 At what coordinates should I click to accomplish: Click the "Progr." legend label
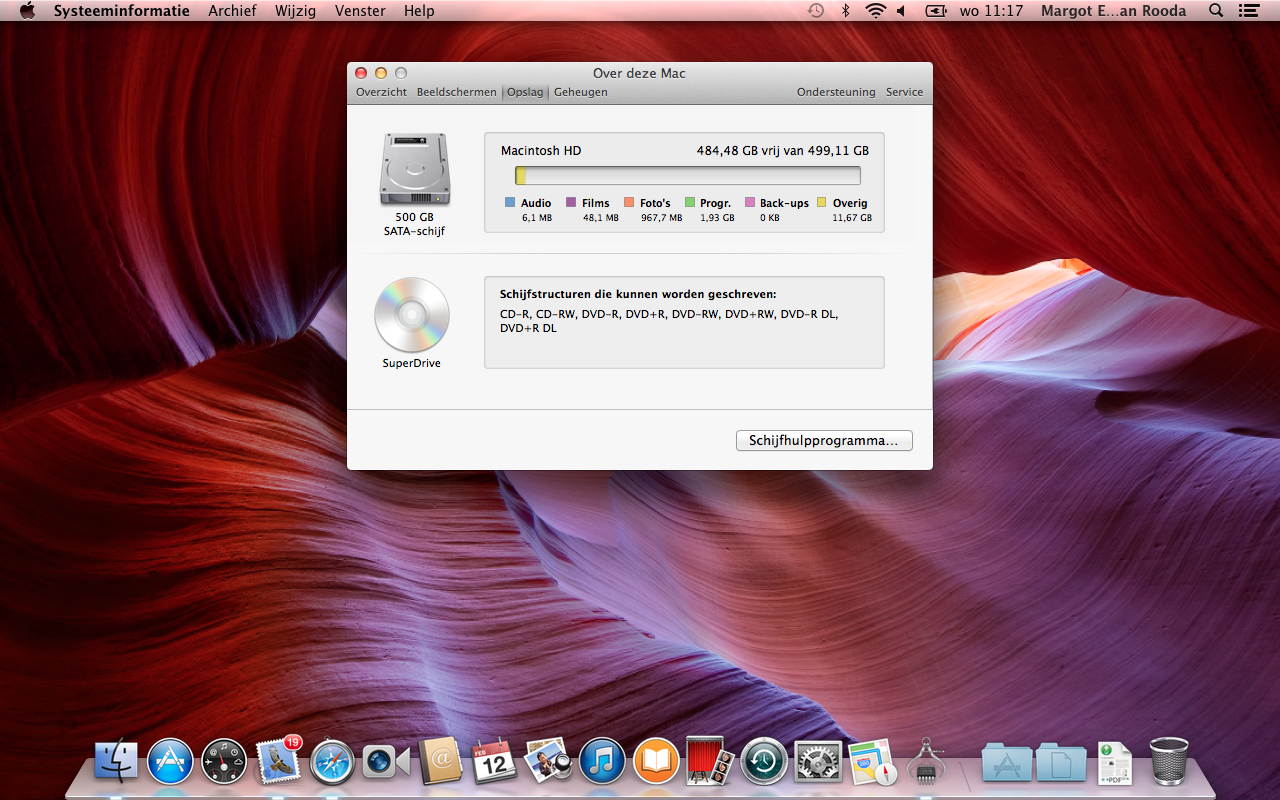click(x=716, y=203)
